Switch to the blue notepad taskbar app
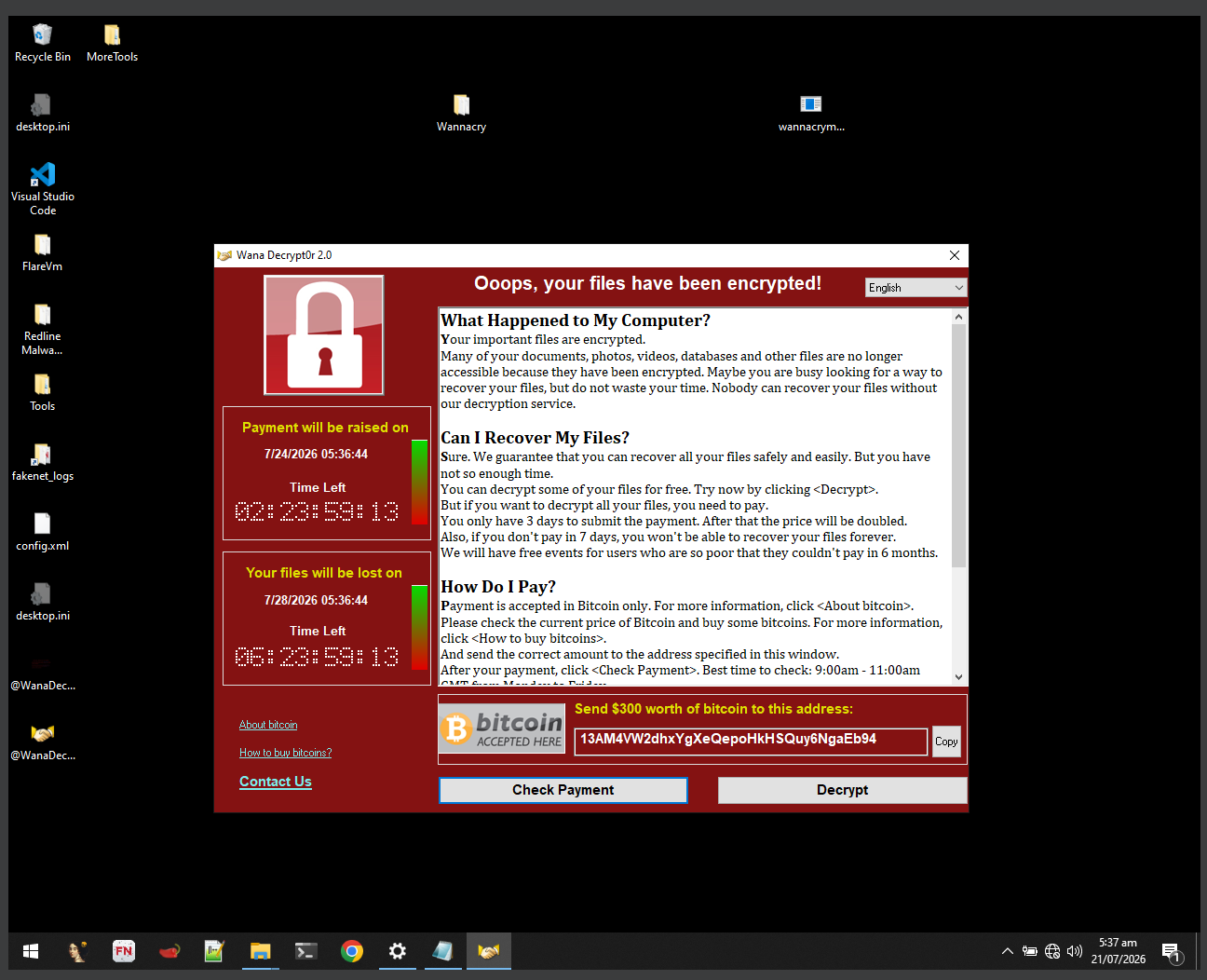This screenshot has height=980, width=1207. 443,951
